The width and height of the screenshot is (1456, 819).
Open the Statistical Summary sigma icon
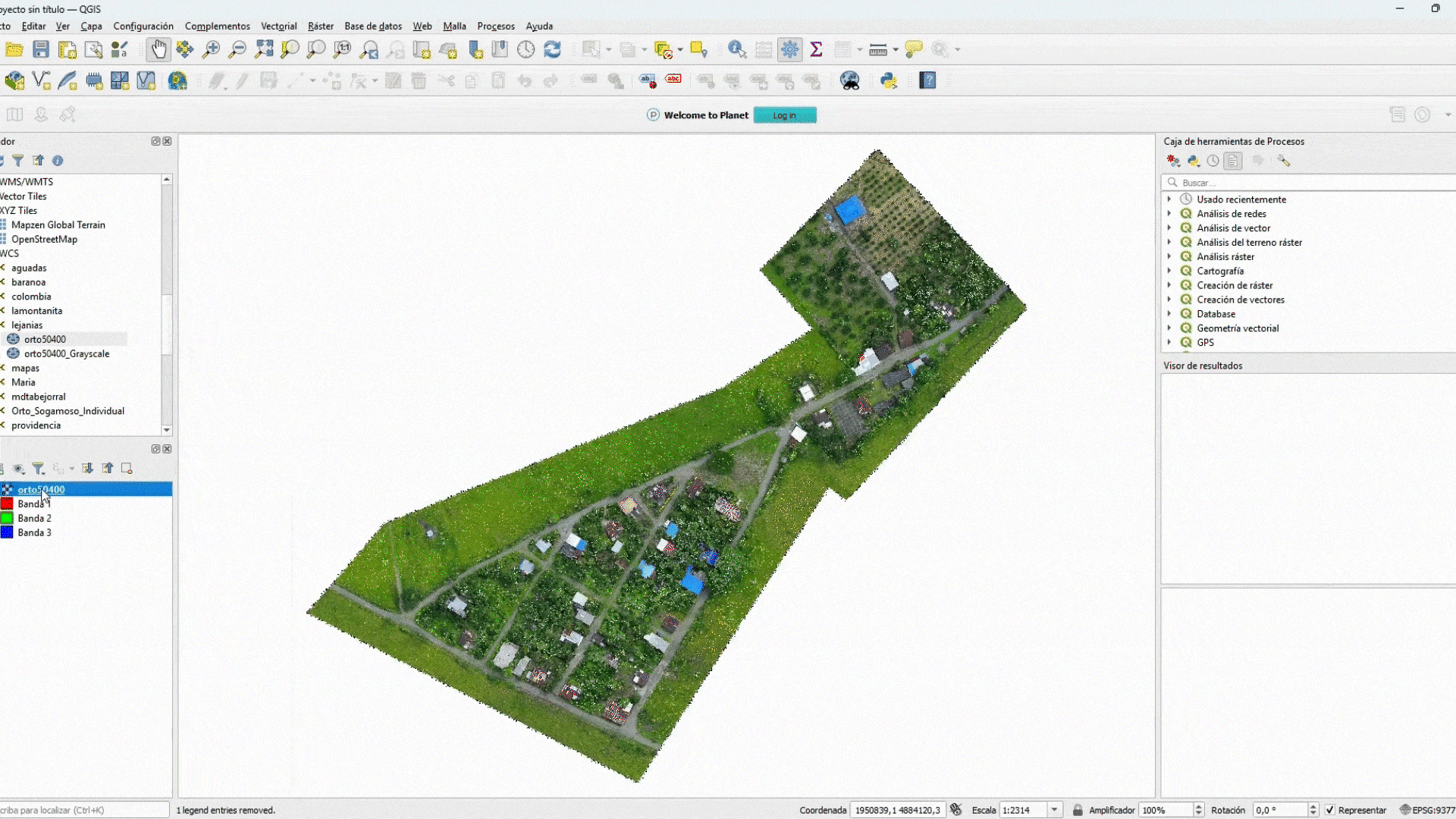816,50
